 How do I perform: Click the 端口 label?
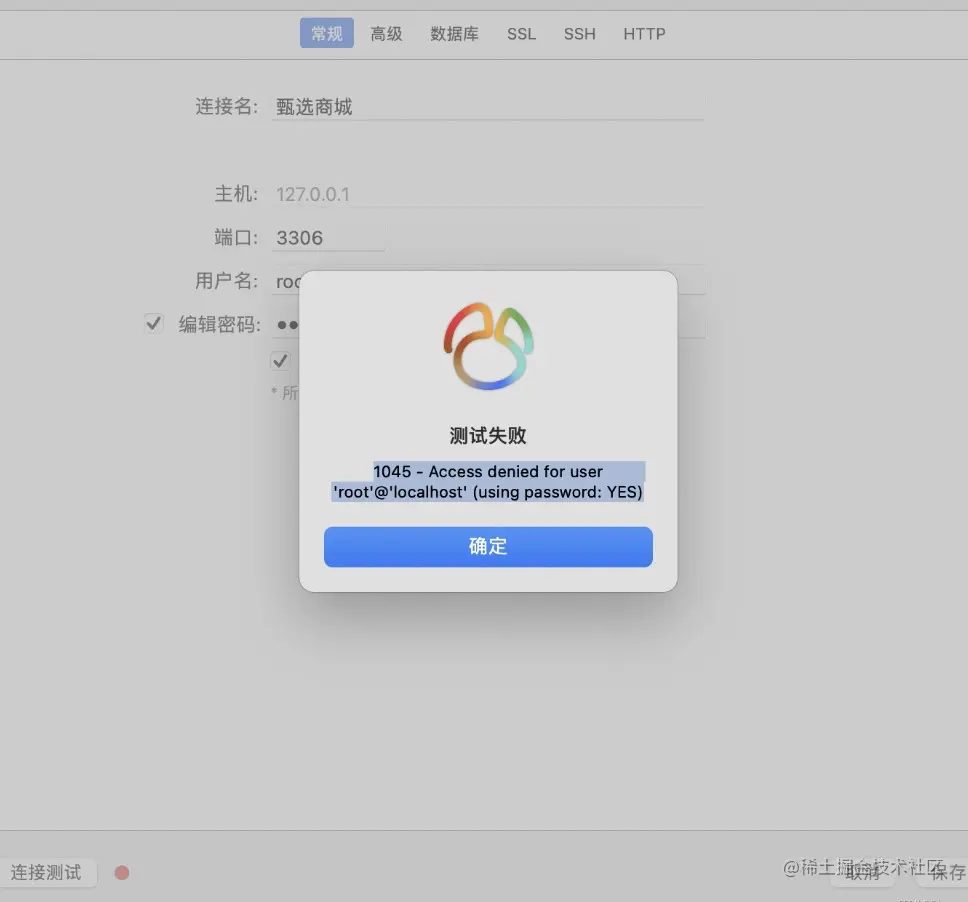pos(236,238)
